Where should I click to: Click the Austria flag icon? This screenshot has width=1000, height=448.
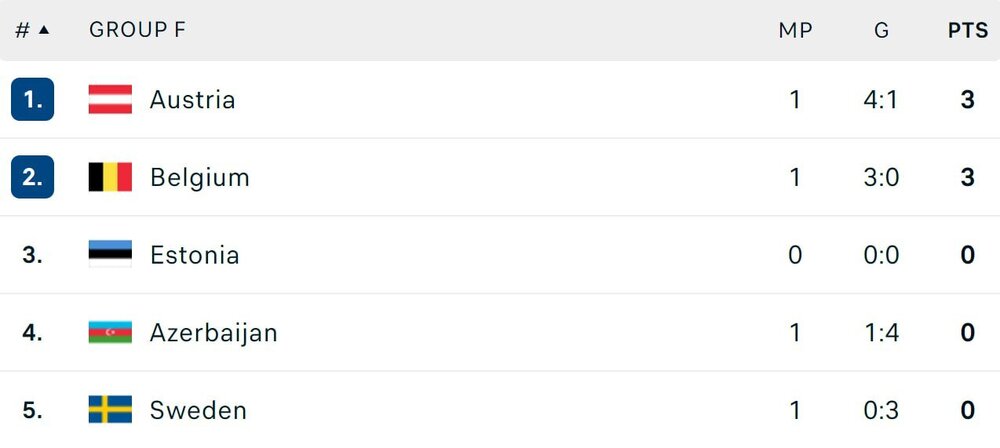[x=110, y=99]
